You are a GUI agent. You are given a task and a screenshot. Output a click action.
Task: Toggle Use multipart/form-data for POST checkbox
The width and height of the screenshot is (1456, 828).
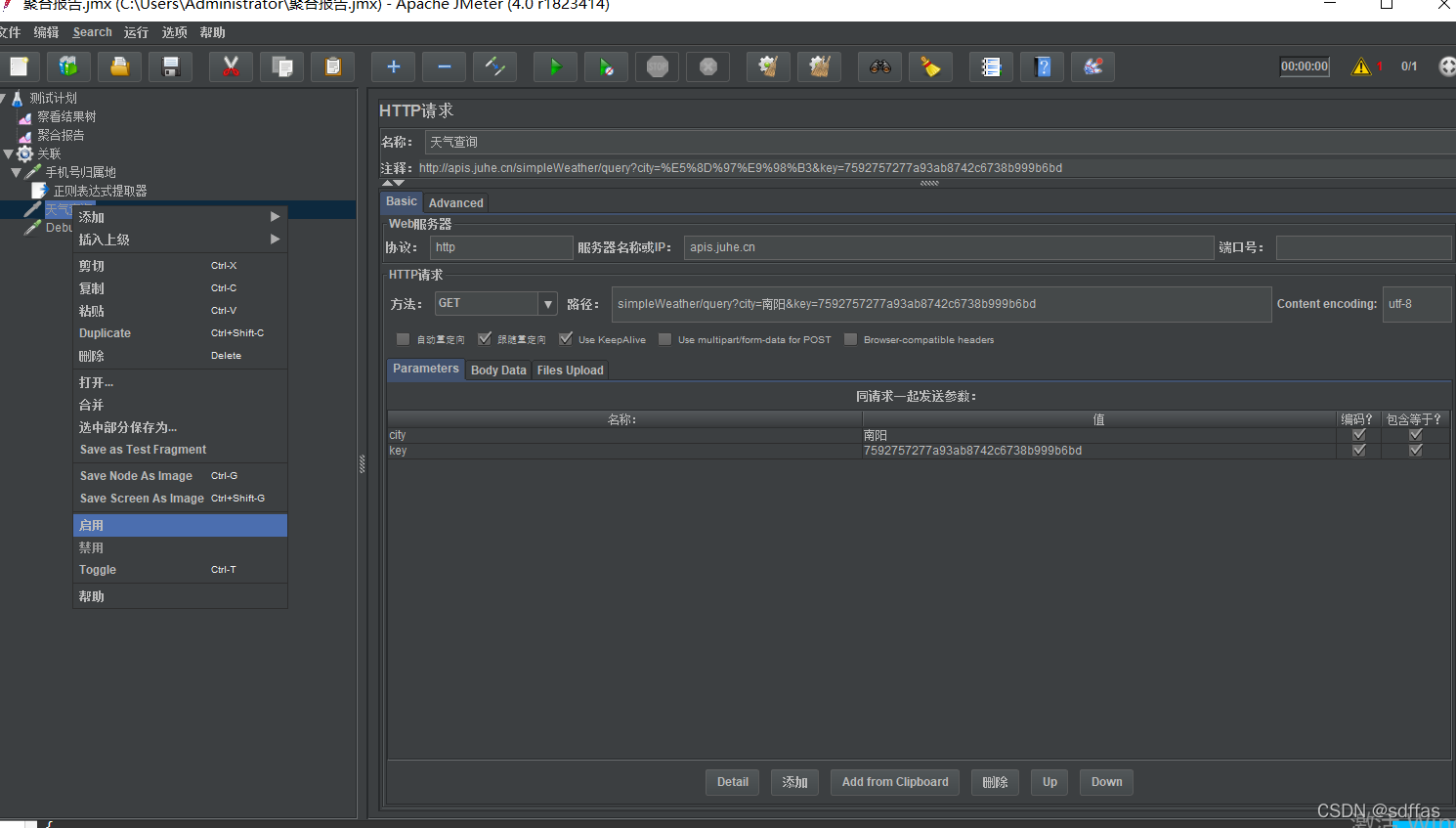pos(665,339)
